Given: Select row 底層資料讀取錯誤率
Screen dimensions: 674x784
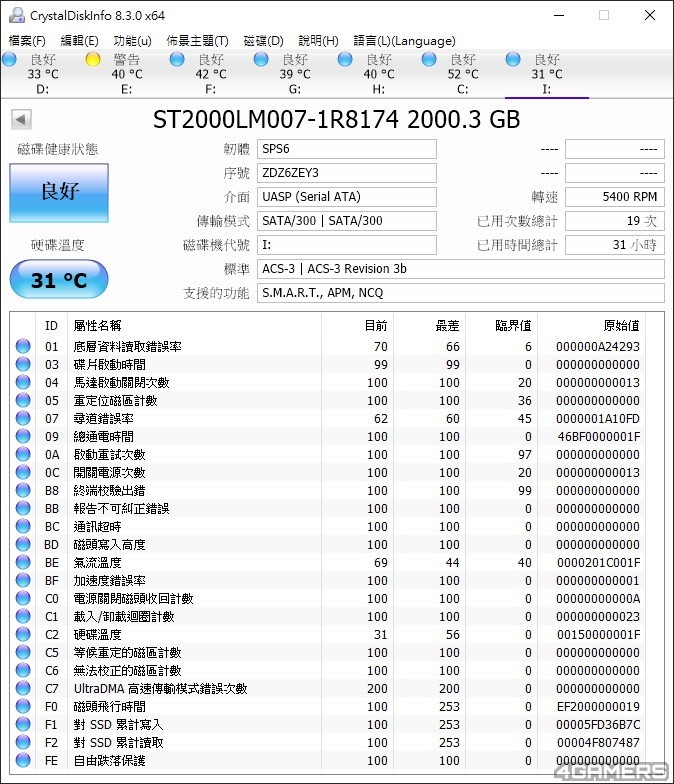Looking at the screenshot, I should (330, 346).
